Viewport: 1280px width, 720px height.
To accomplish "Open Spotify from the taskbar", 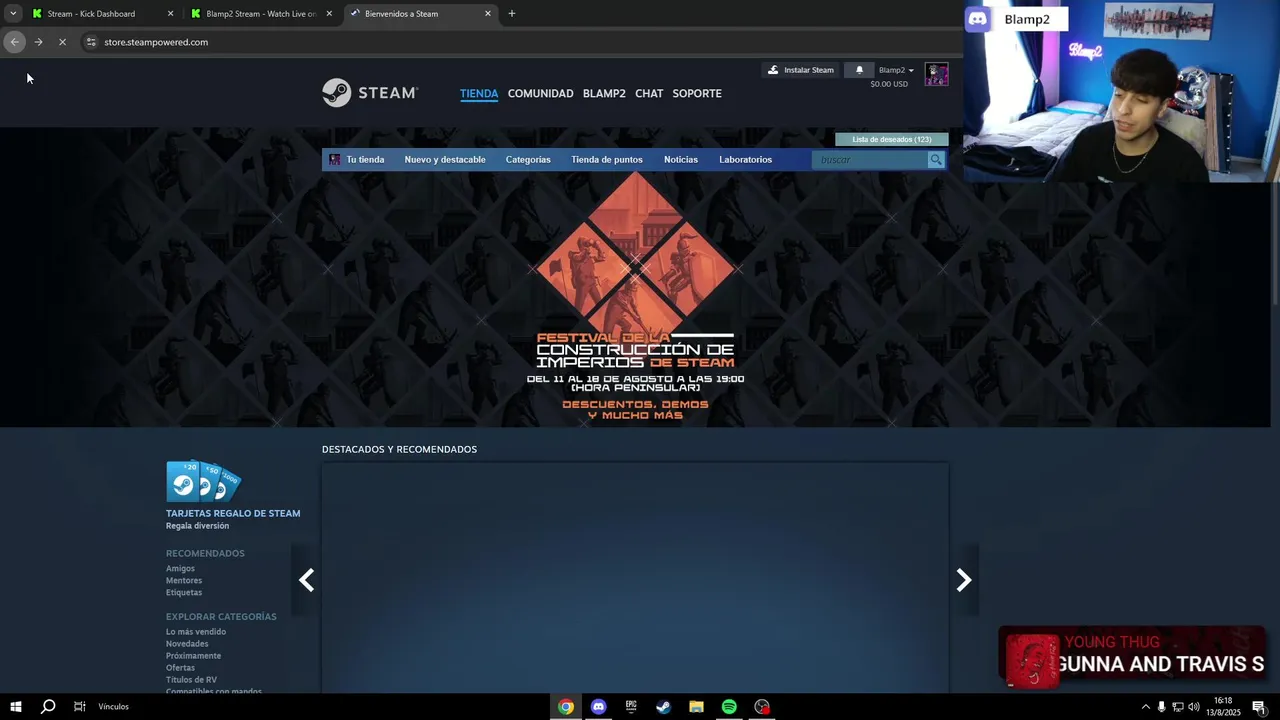I will [729, 707].
